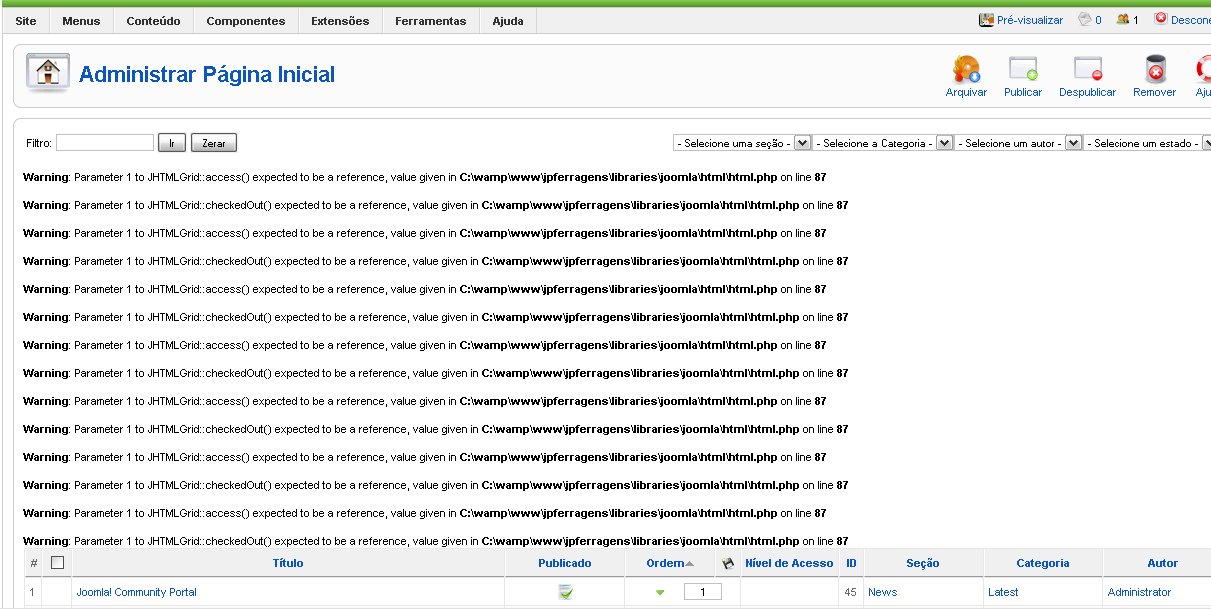Click the Administrator author link
This screenshot has width=1211, height=609.
coord(1139,592)
